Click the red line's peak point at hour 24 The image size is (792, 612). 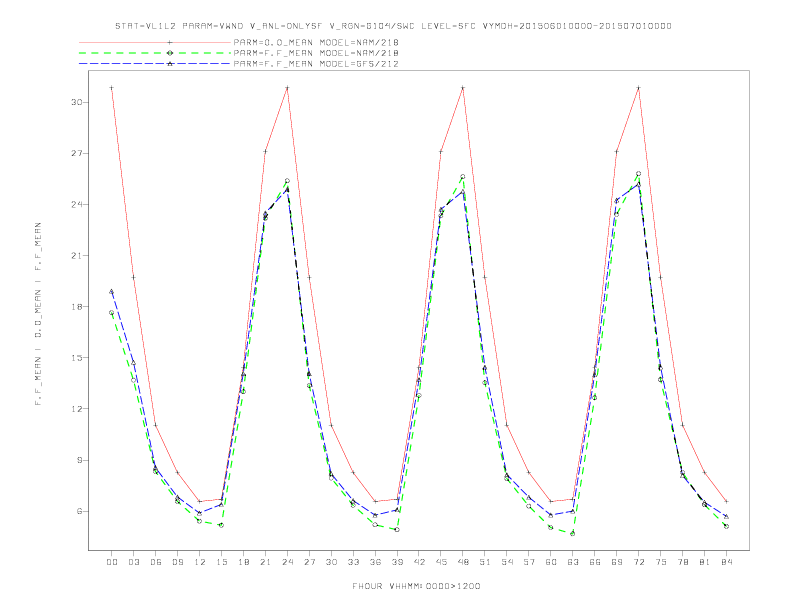287,88
